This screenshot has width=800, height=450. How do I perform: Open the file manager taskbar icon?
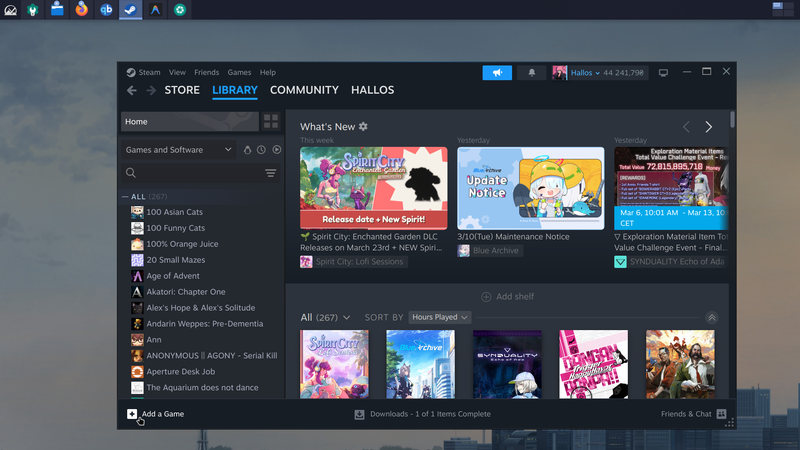(57, 9)
